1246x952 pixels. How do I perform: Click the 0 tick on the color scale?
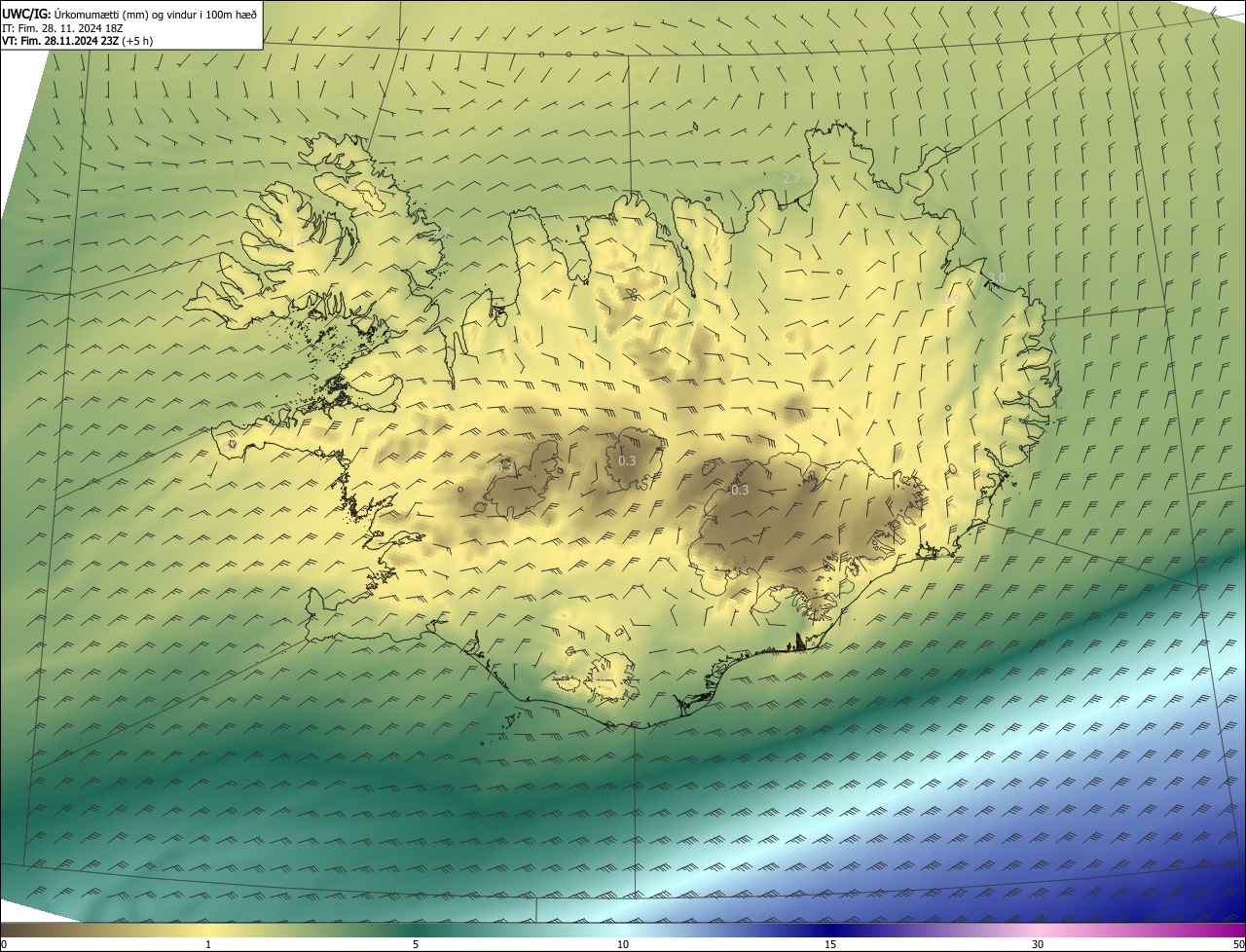click(4, 944)
